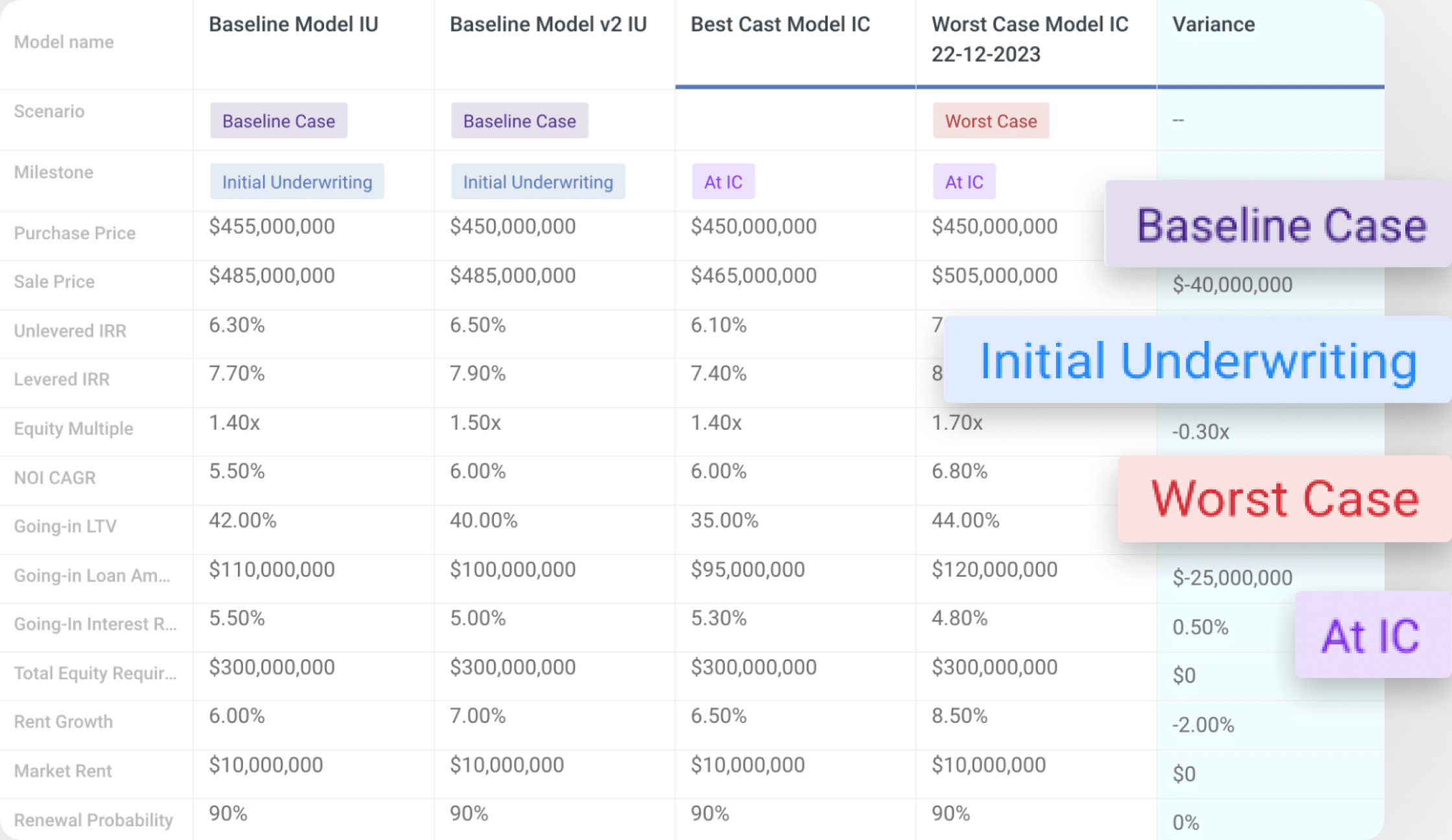Click the Purchase Price row label

click(x=75, y=233)
